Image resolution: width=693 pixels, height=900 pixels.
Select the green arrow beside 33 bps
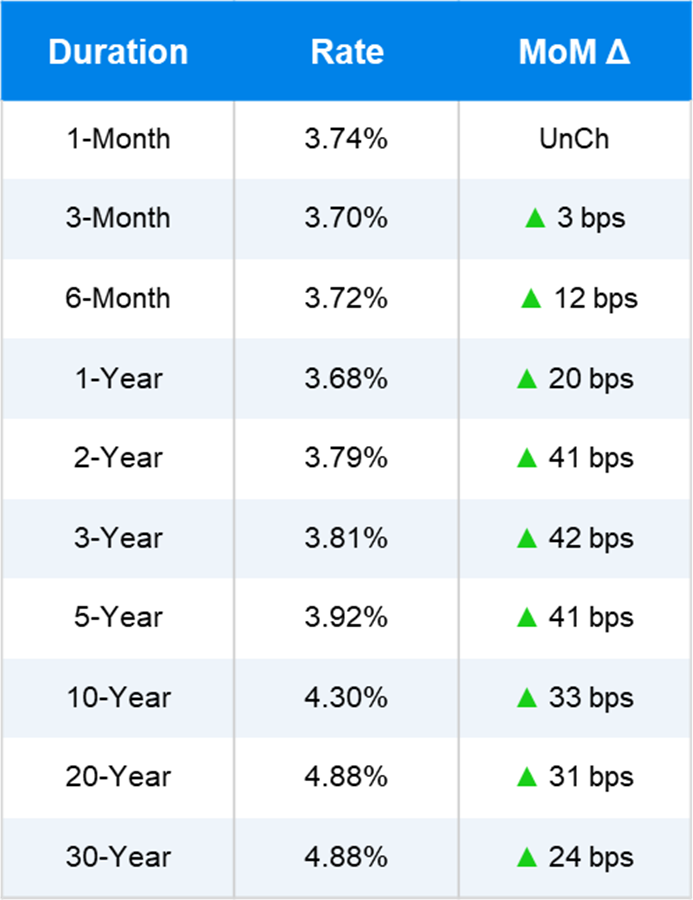point(527,698)
